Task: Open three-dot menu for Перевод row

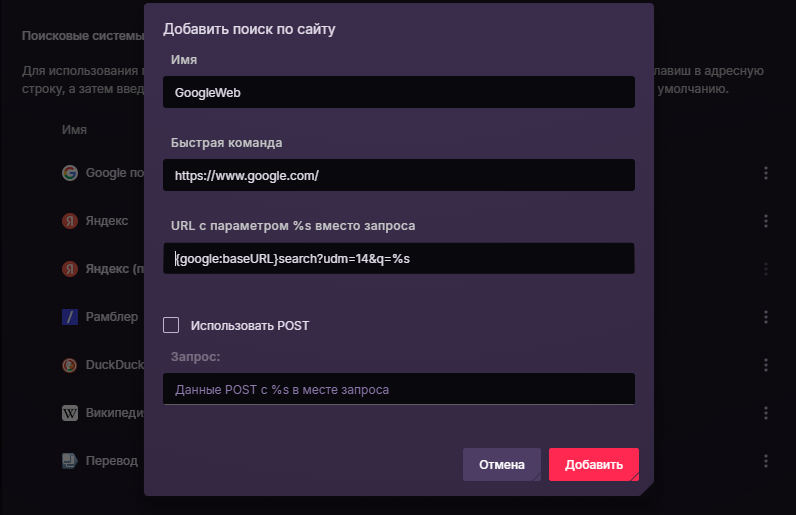Action: pyautogui.click(x=766, y=461)
